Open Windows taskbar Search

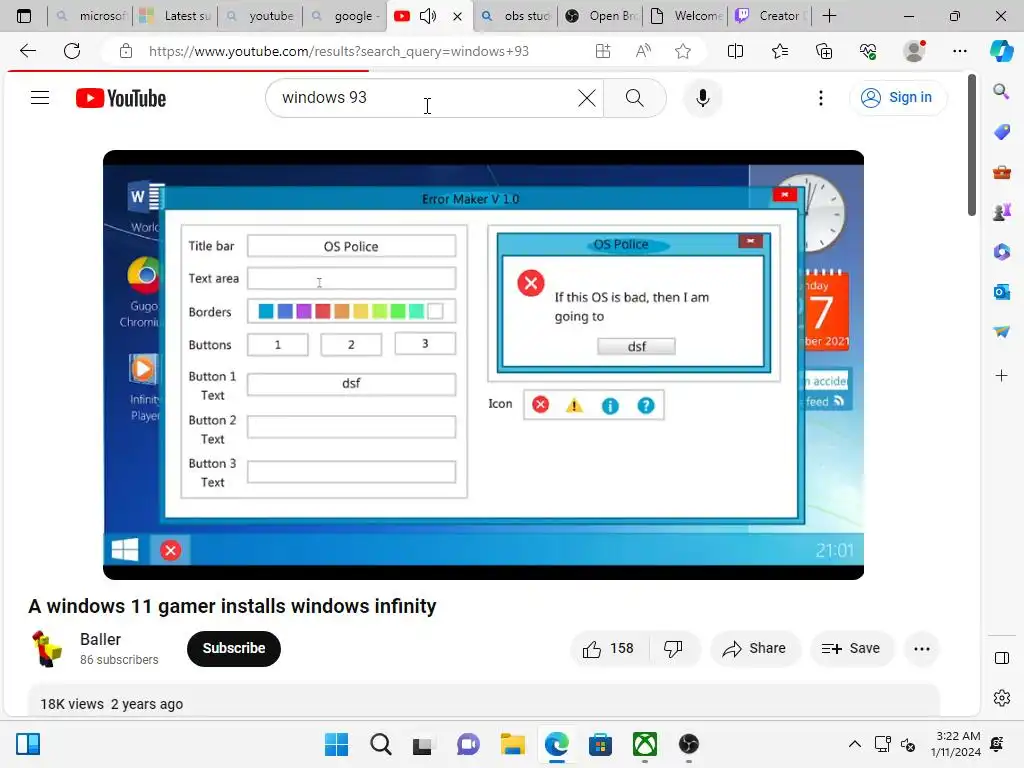pyautogui.click(x=381, y=744)
